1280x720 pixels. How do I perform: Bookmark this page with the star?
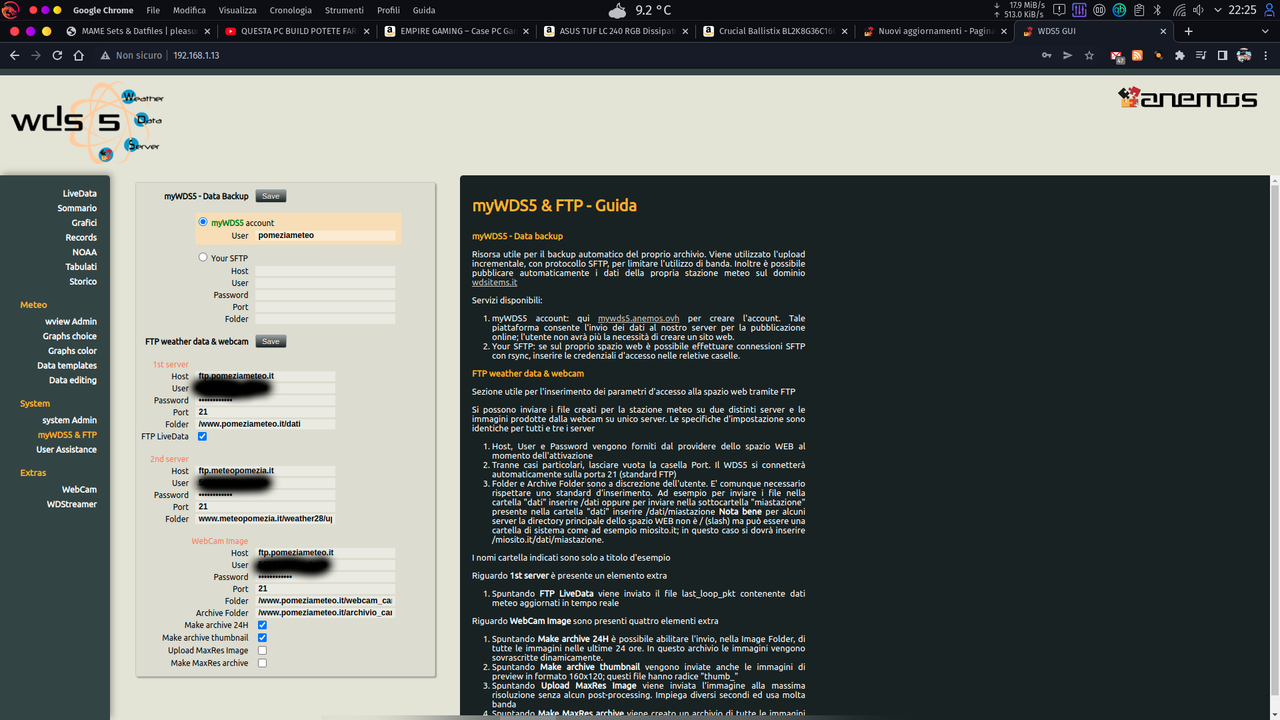pos(1089,55)
